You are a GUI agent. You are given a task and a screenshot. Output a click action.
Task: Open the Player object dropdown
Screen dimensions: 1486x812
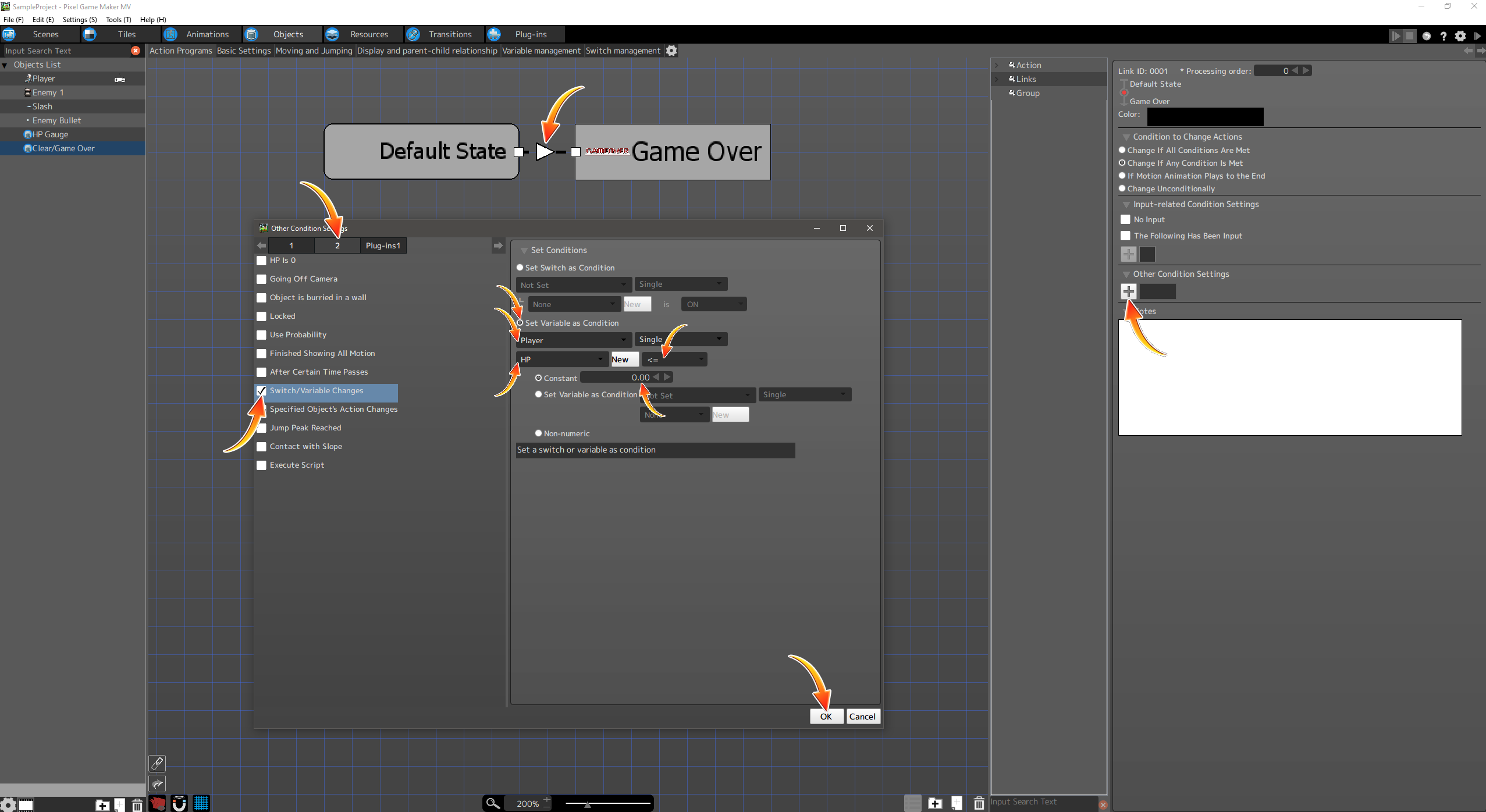pyautogui.click(x=573, y=340)
